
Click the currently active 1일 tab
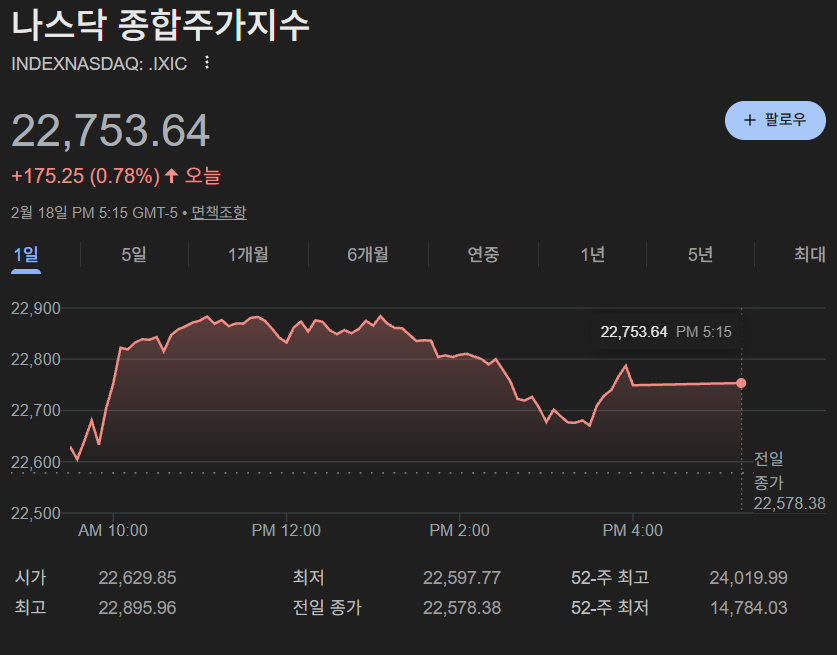click(x=28, y=255)
